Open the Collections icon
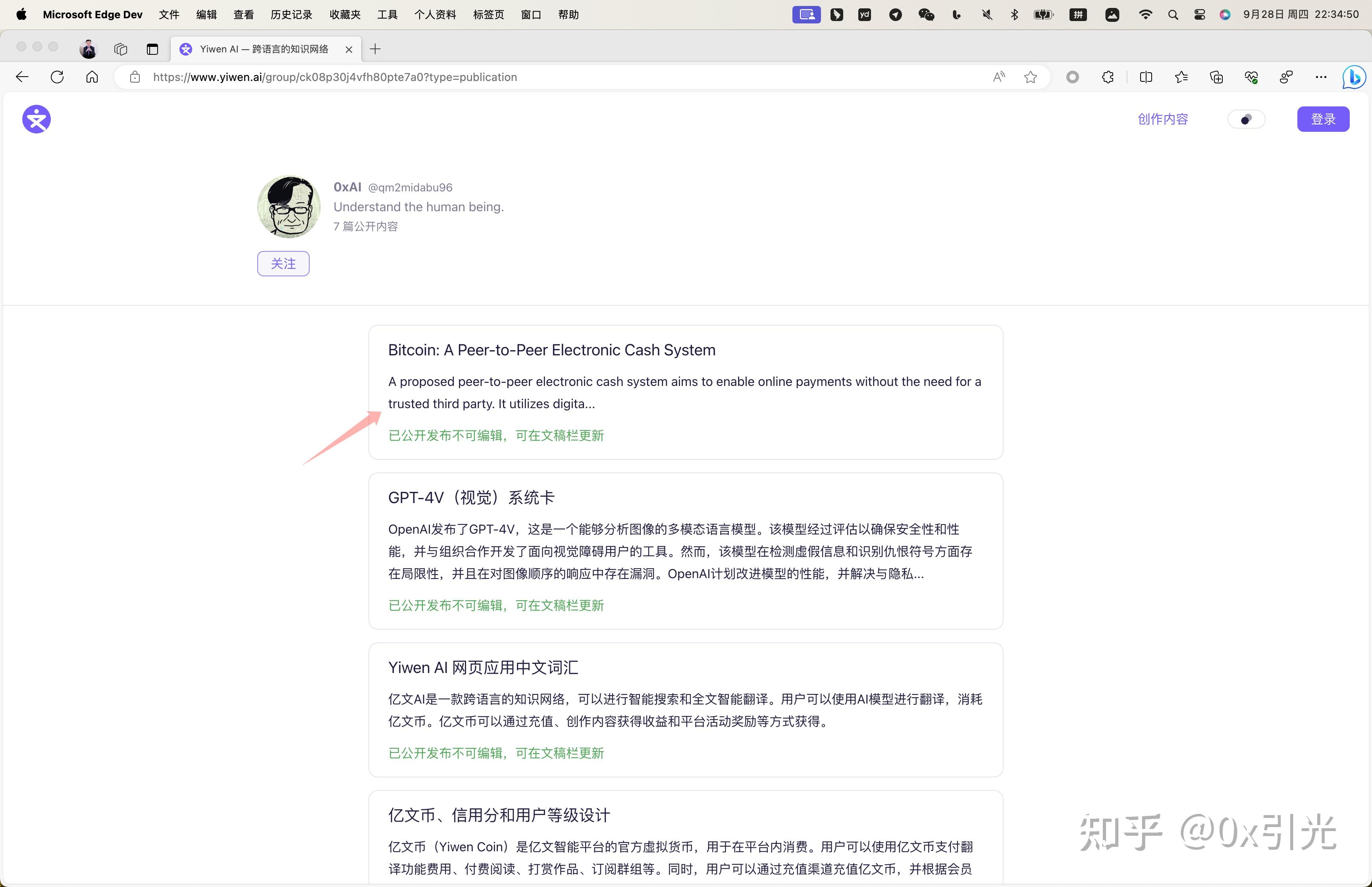1372x887 pixels. pyautogui.click(x=1216, y=77)
